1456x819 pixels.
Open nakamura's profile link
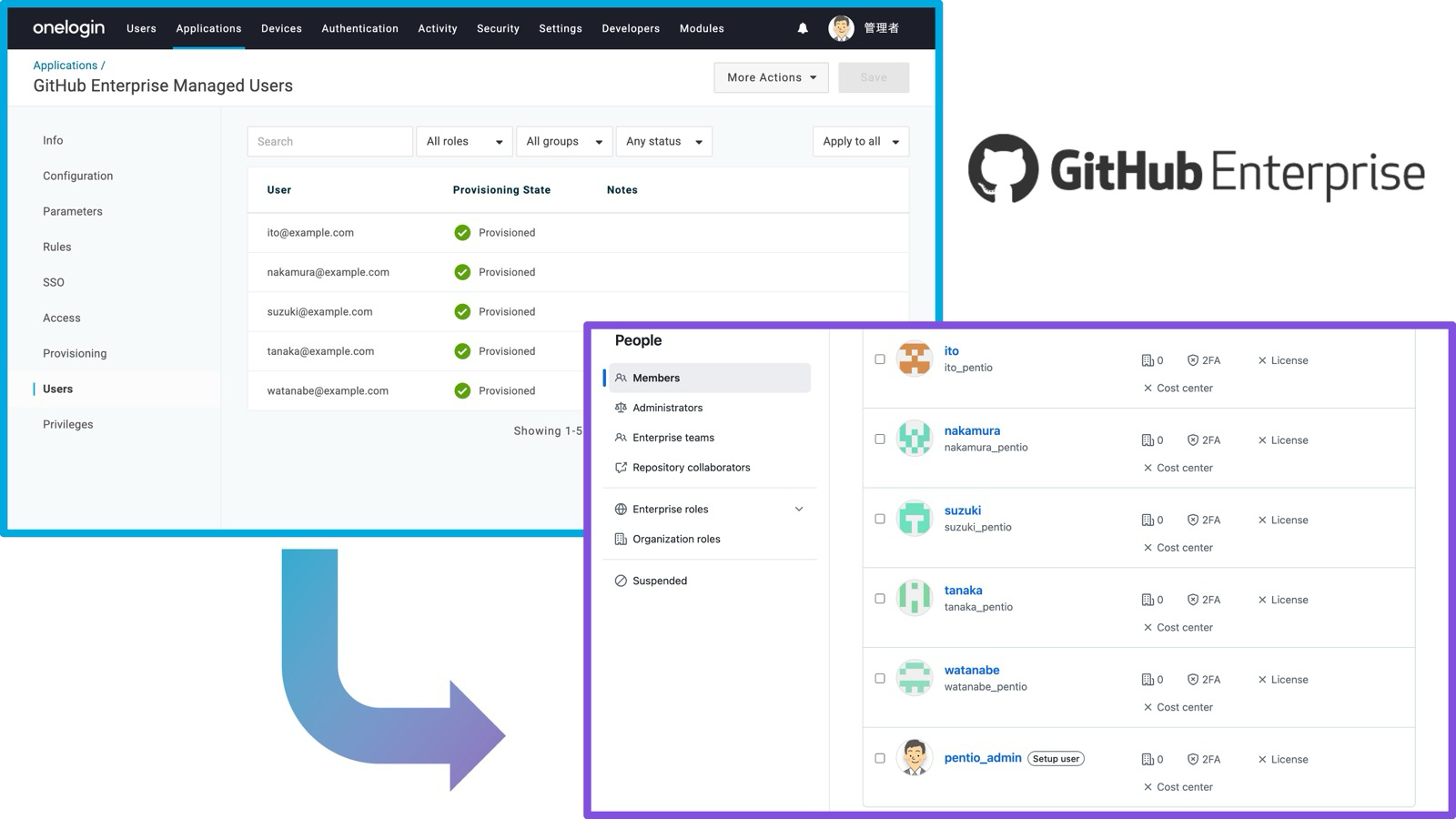coord(972,430)
